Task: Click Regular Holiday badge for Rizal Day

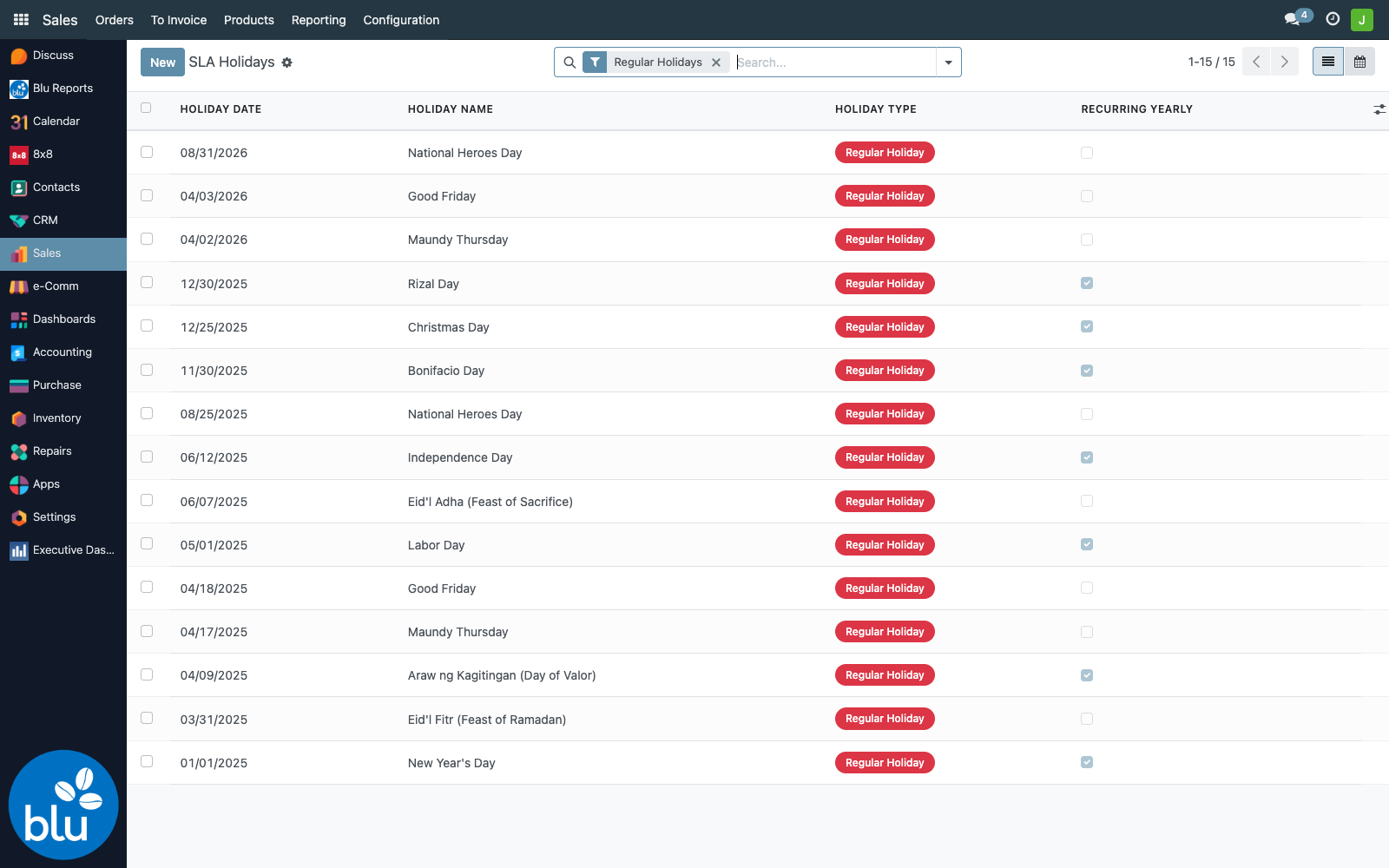Action: 885,284
